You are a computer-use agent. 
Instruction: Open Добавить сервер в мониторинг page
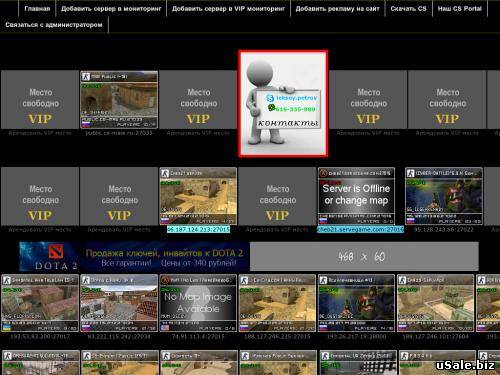click(x=111, y=9)
